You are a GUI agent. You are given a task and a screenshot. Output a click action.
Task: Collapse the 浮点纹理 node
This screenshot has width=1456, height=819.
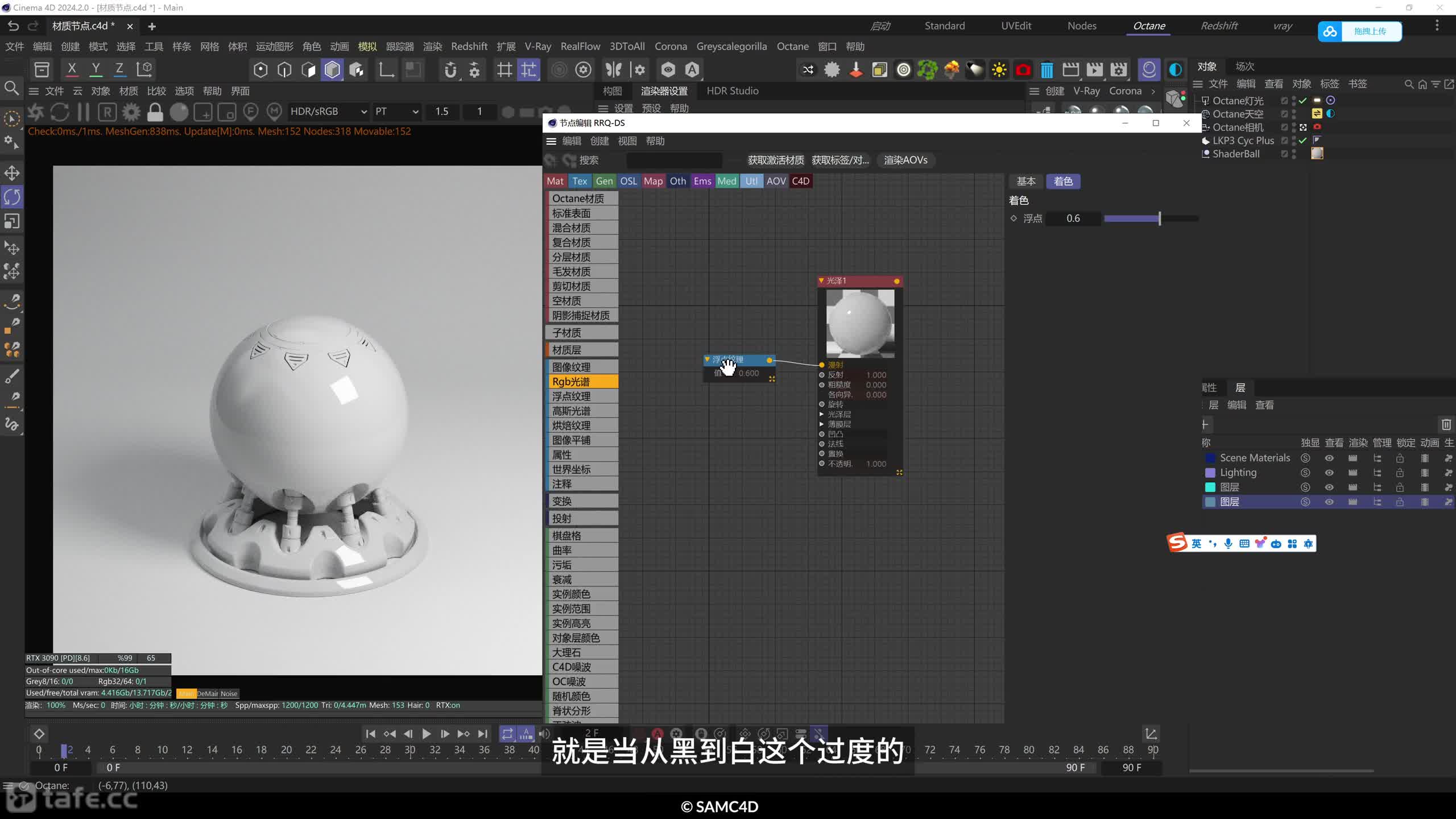pos(707,359)
